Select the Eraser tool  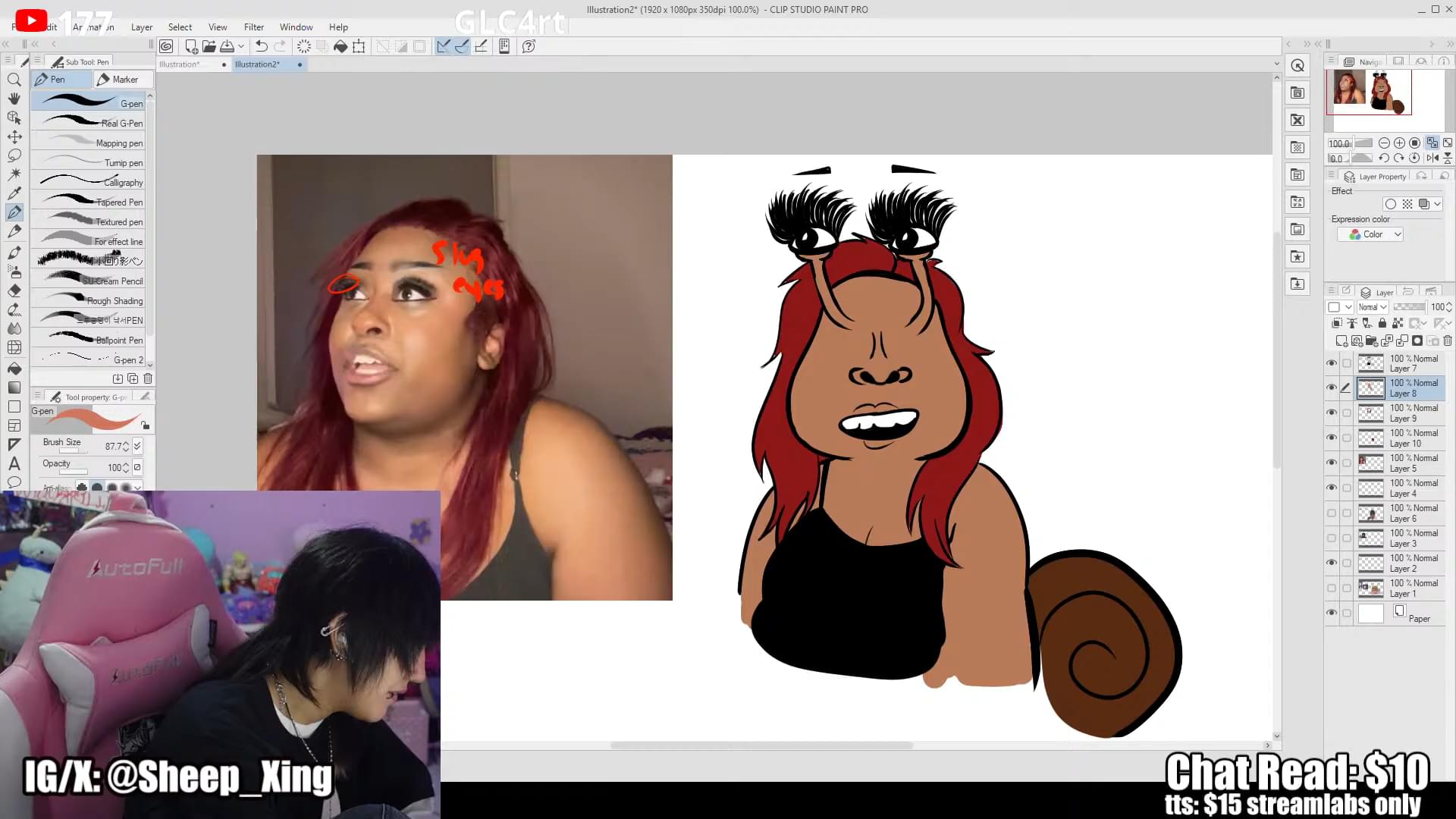pos(14,290)
